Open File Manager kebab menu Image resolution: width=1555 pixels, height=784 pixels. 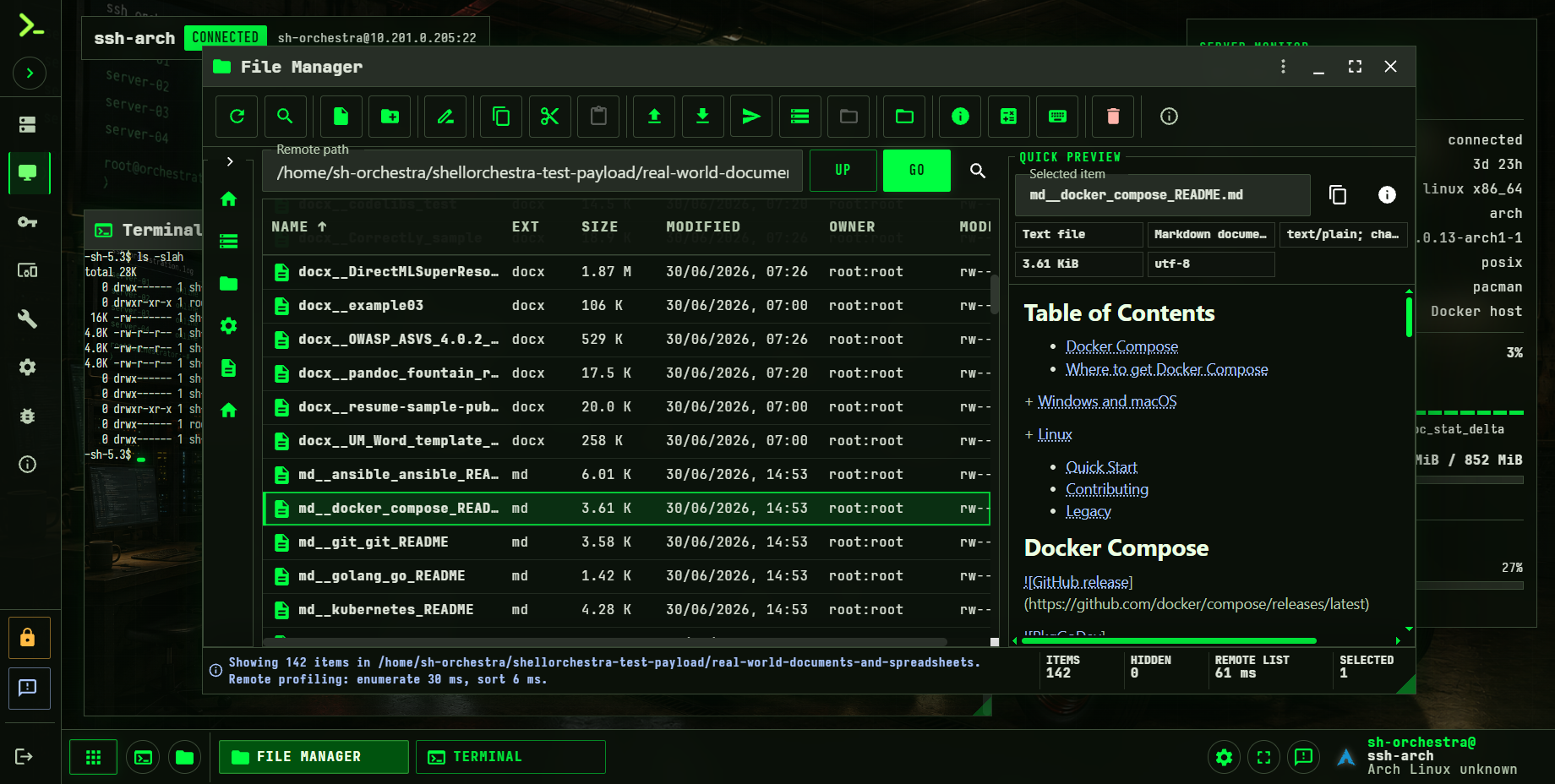tap(1283, 67)
